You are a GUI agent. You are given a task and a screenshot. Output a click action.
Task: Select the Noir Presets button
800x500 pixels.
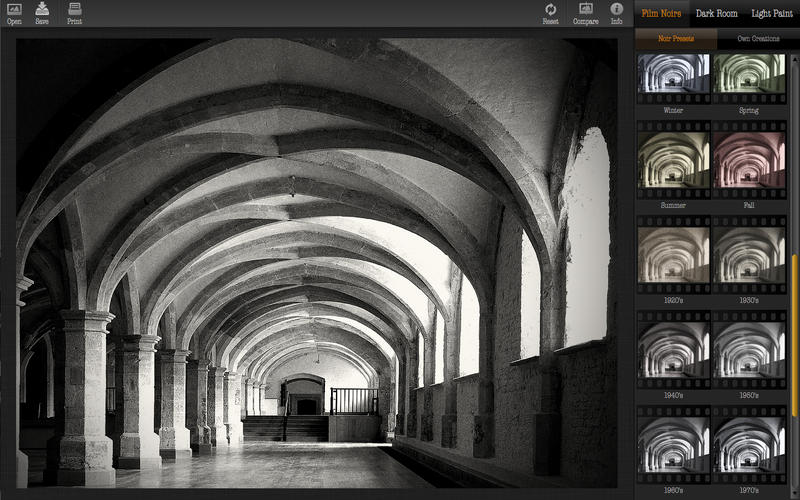coord(676,39)
